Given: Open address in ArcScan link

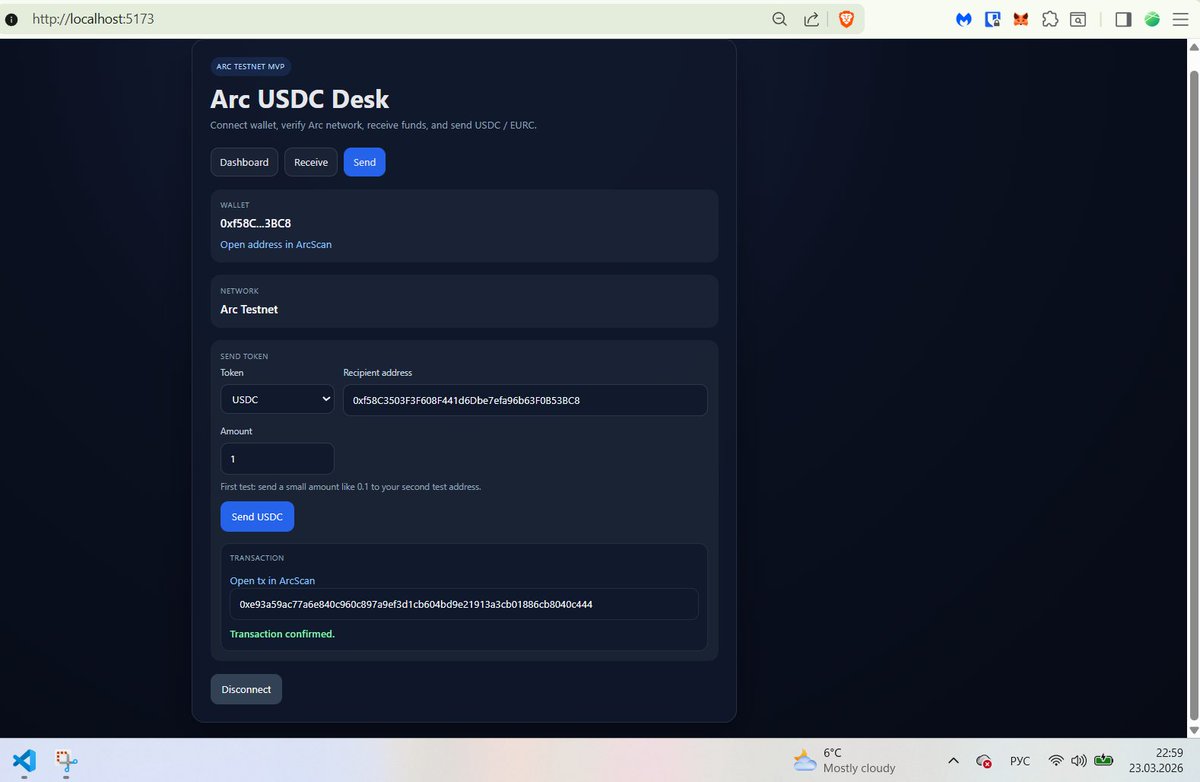Looking at the screenshot, I should click(276, 244).
